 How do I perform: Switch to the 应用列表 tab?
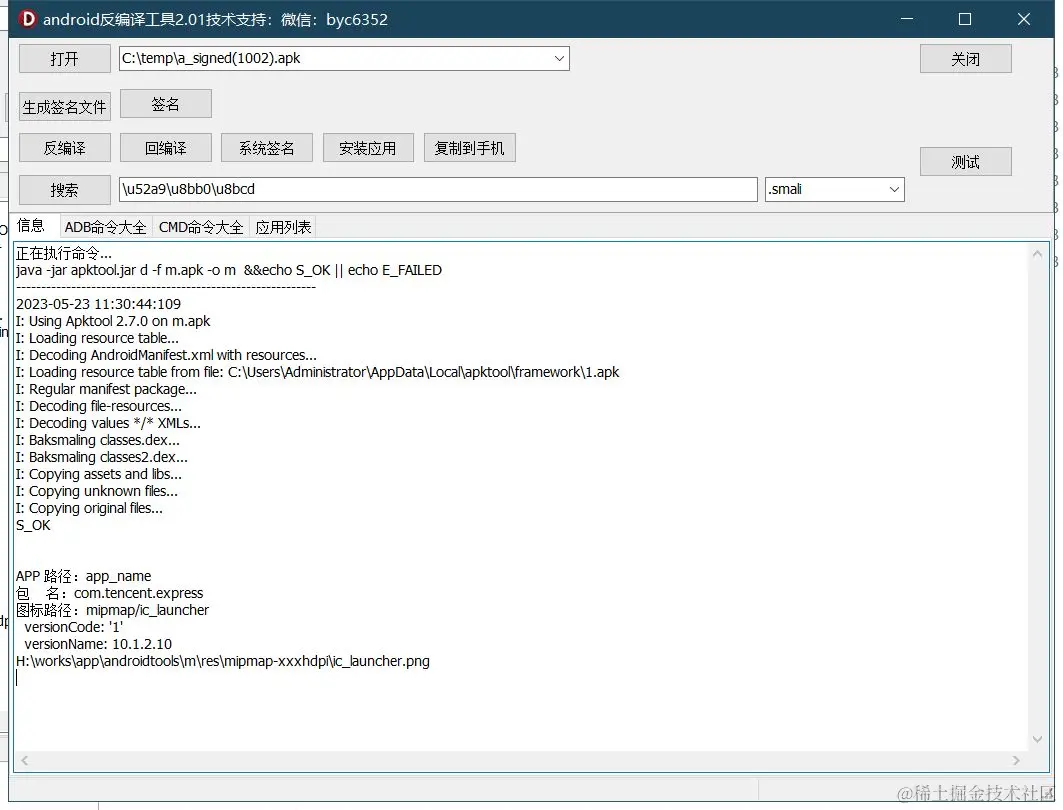[x=283, y=227]
